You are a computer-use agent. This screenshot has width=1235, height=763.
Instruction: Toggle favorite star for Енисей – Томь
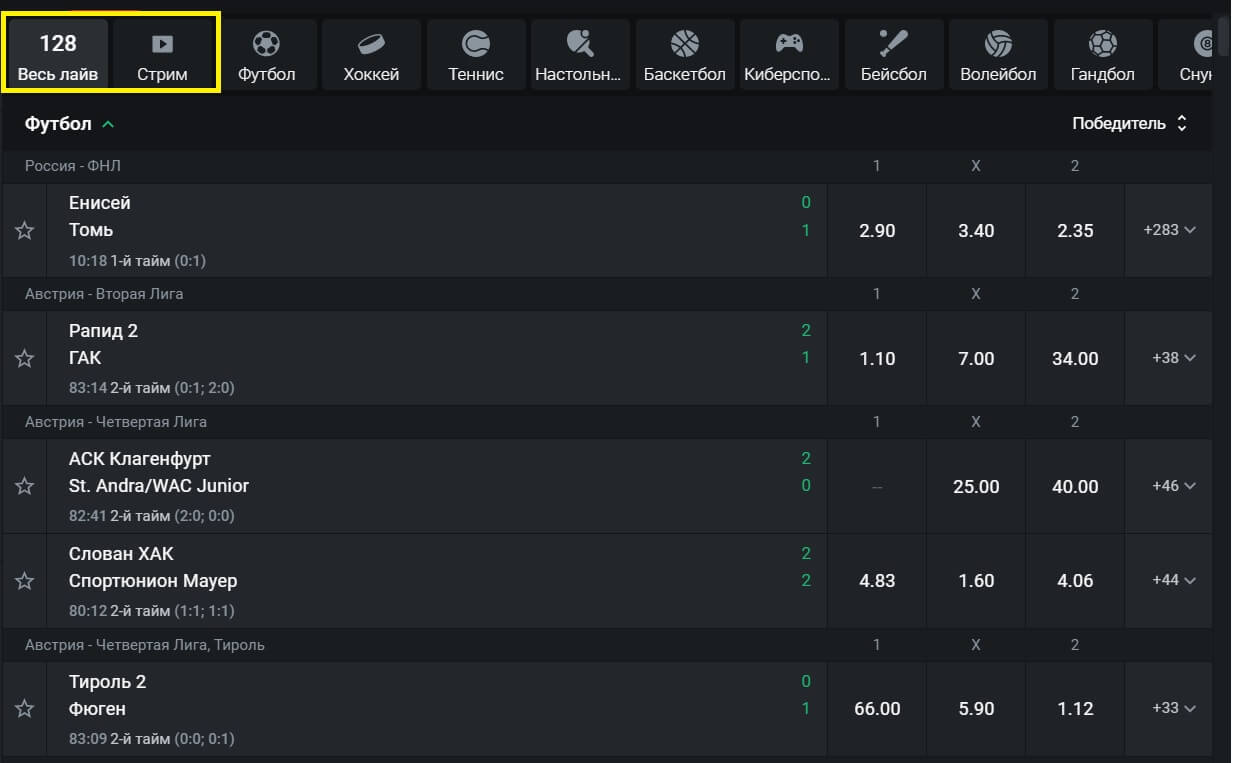pos(25,231)
